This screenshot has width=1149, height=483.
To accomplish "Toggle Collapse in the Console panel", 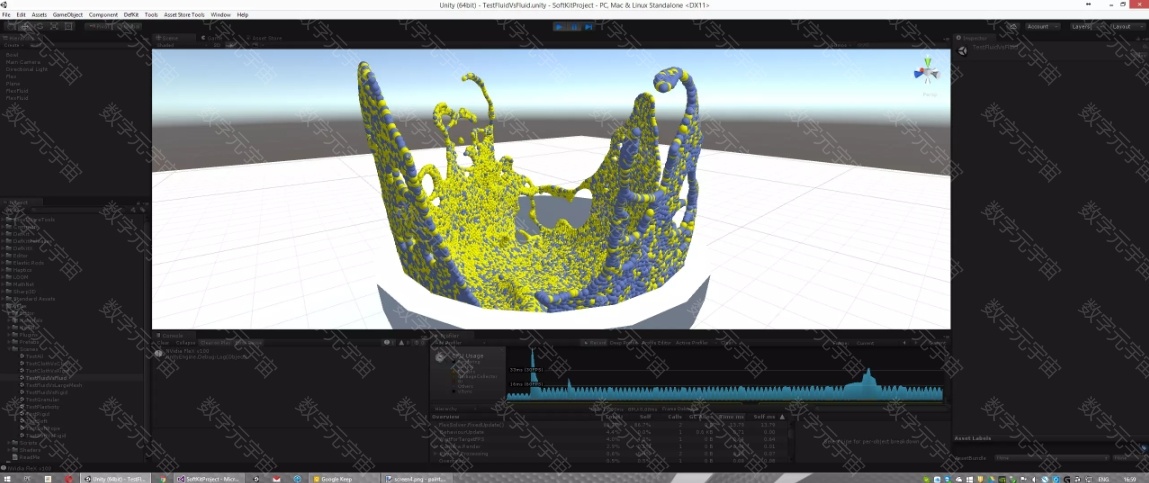I will pyautogui.click(x=186, y=343).
